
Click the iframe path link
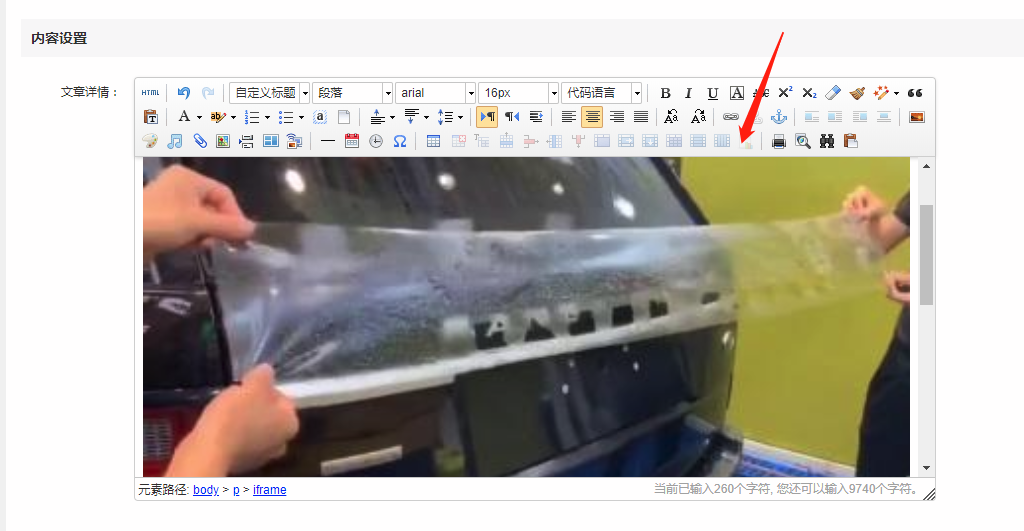tap(270, 490)
